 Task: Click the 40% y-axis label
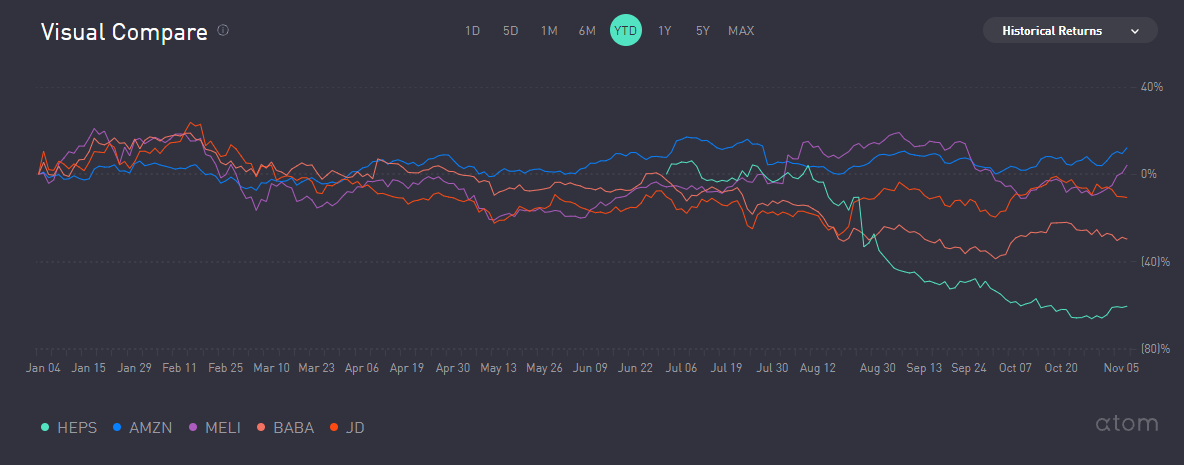pos(1151,87)
